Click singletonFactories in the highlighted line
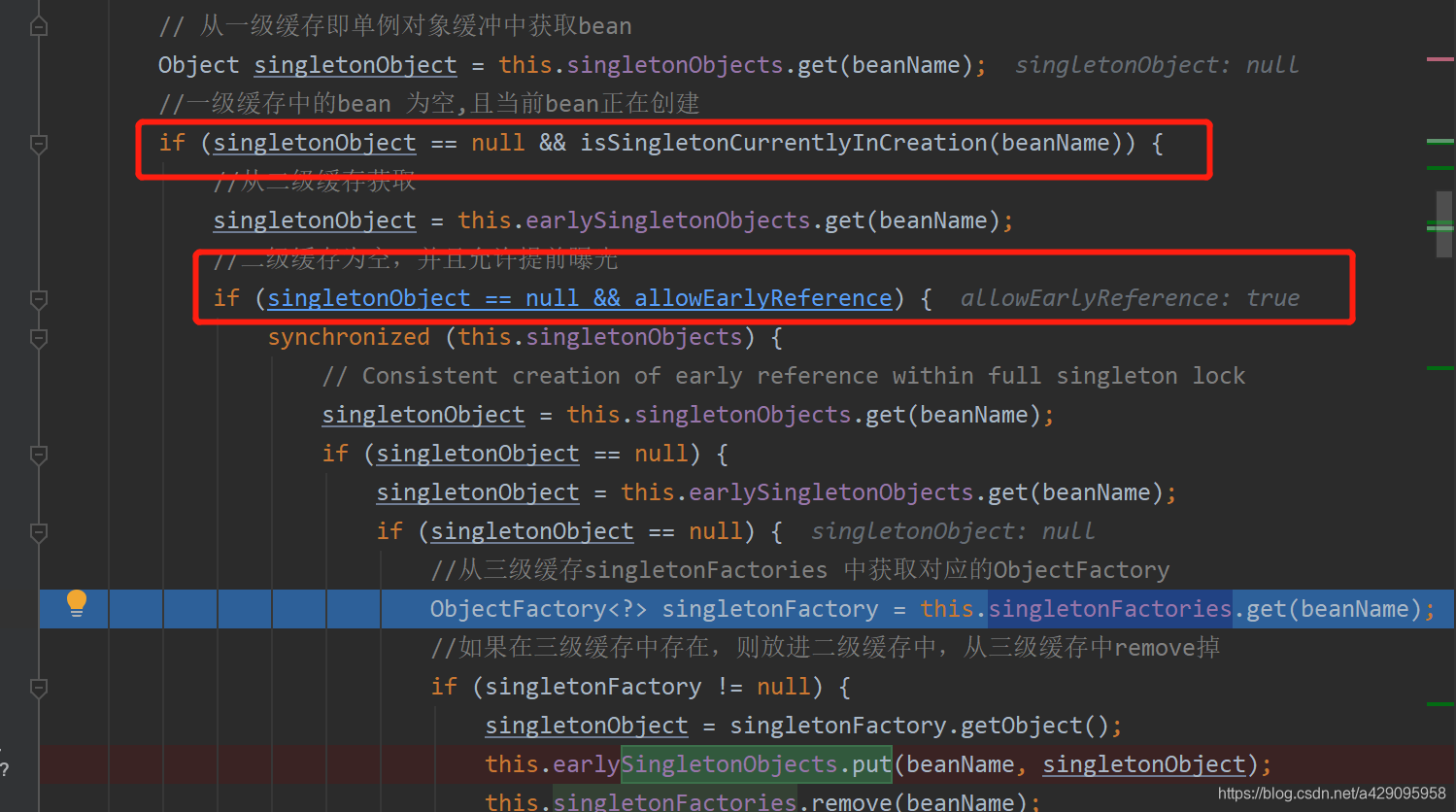This screenshot has height=812, width=1456. pos(1110,609)
